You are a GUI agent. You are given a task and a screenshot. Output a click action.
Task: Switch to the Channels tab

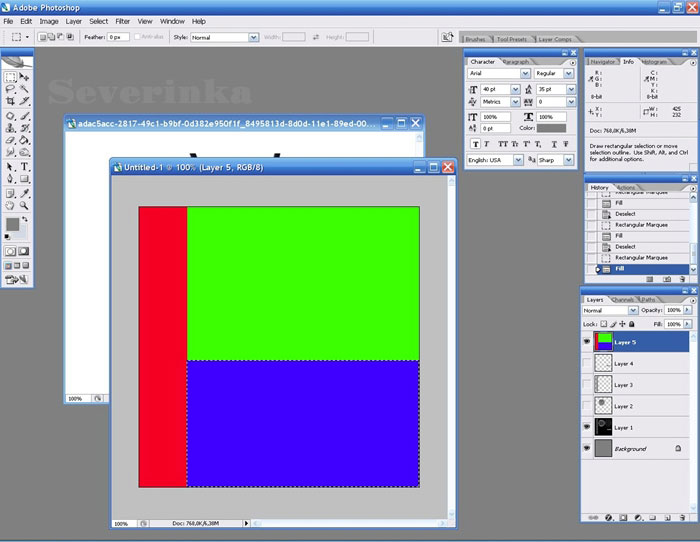[x=623, y=299]
